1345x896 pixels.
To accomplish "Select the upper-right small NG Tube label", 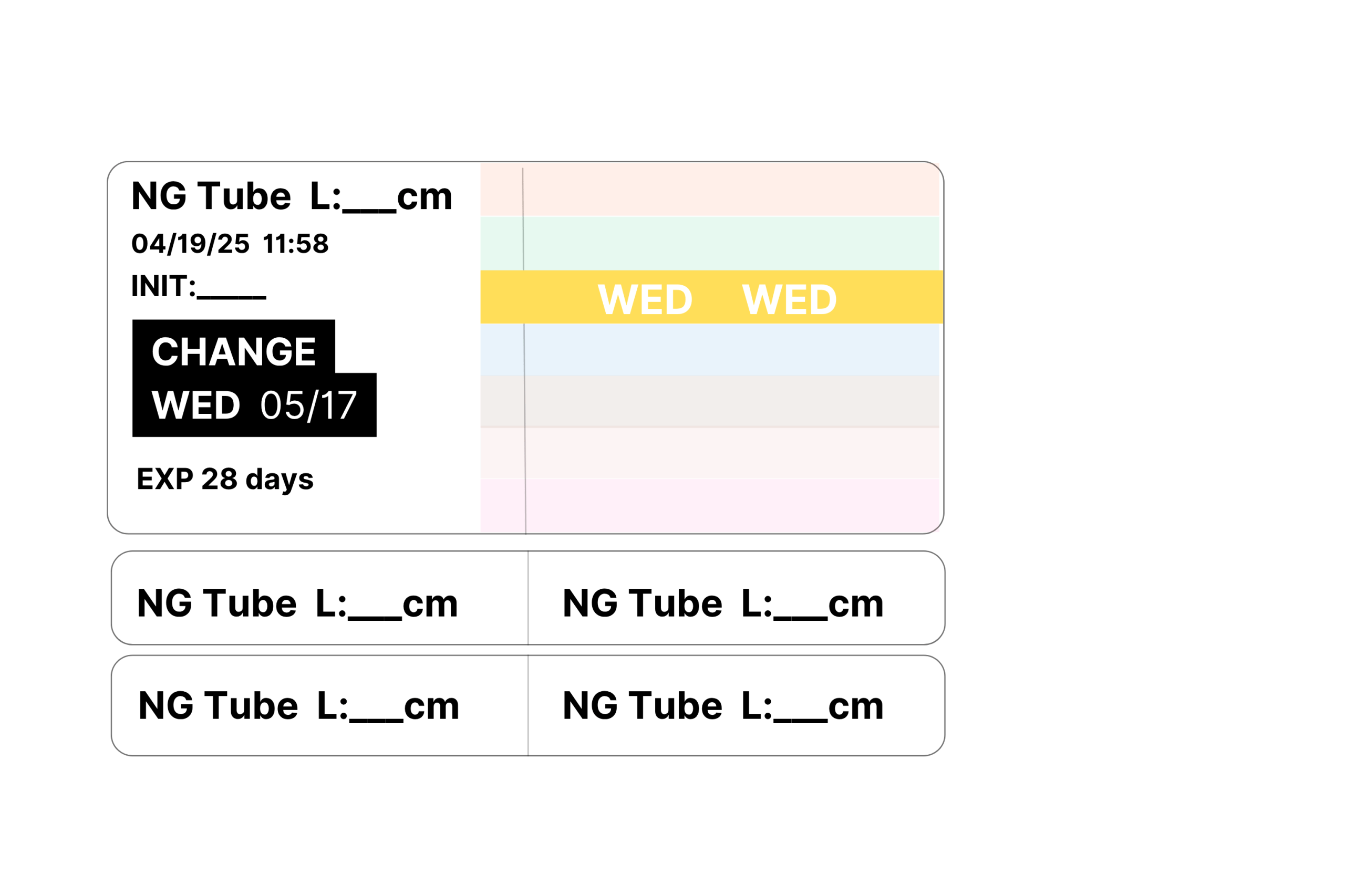I will (x=736, y=598).
